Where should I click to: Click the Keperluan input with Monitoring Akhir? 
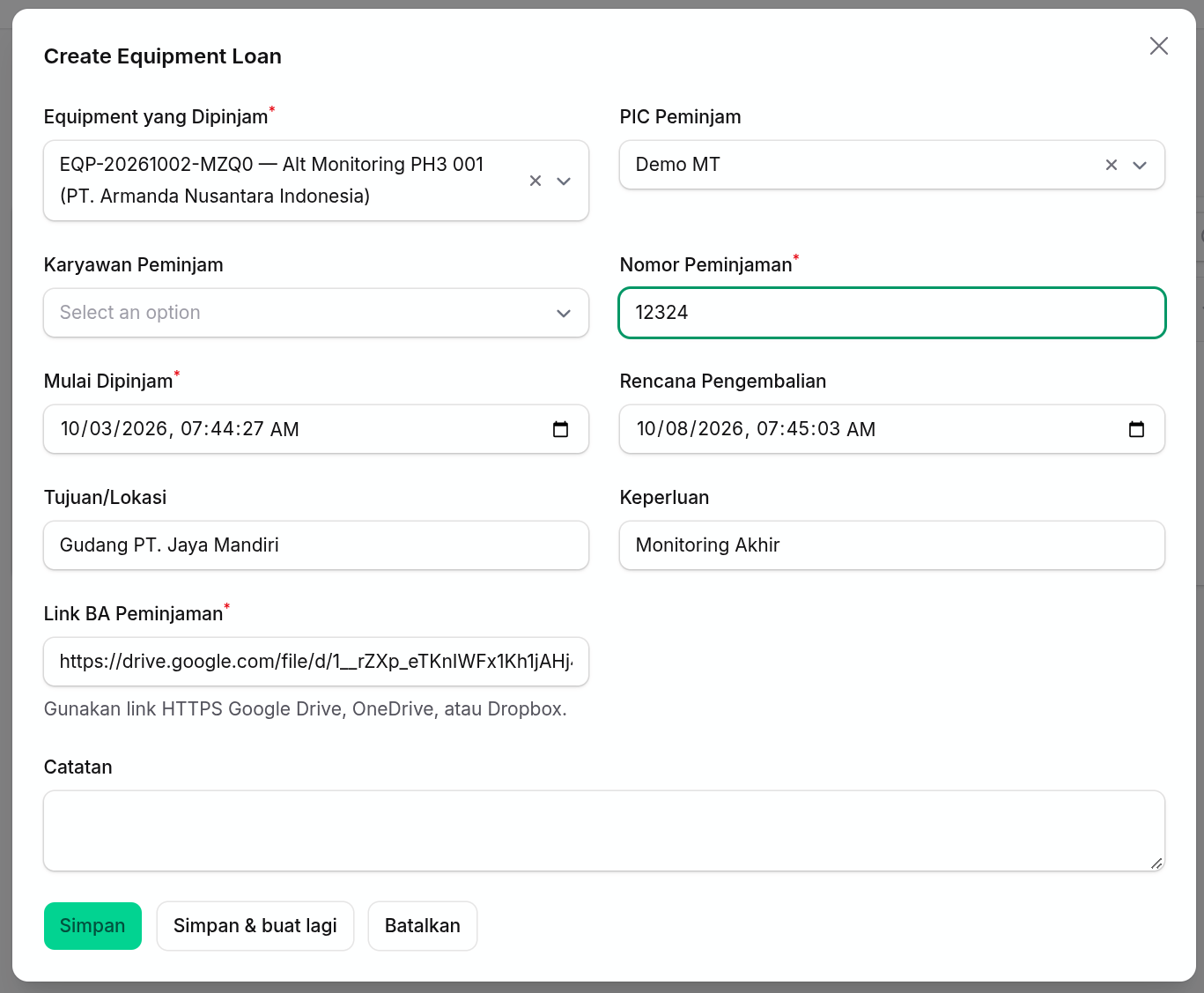892,545
